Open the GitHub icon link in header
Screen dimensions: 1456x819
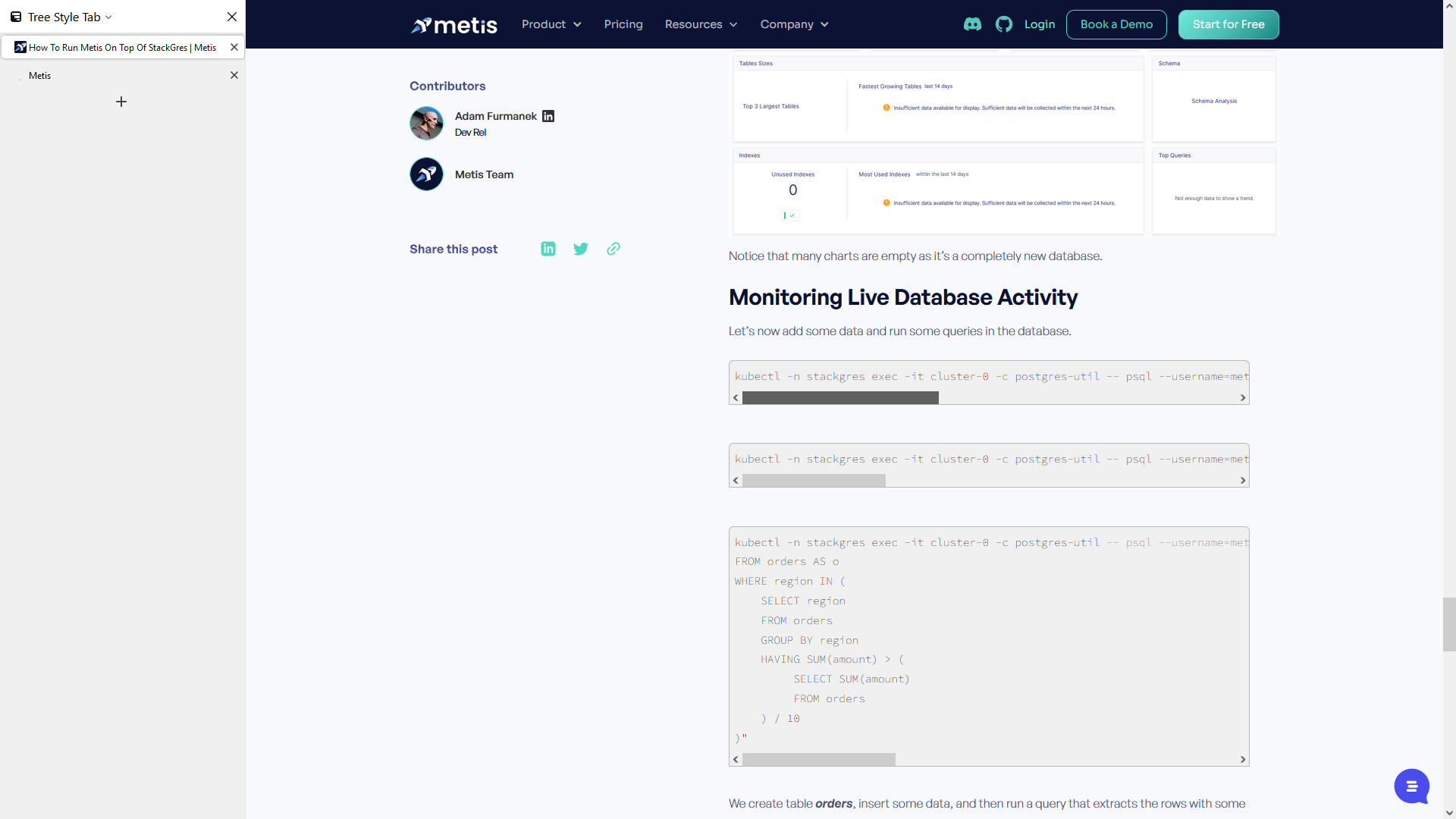point(1004,24)
